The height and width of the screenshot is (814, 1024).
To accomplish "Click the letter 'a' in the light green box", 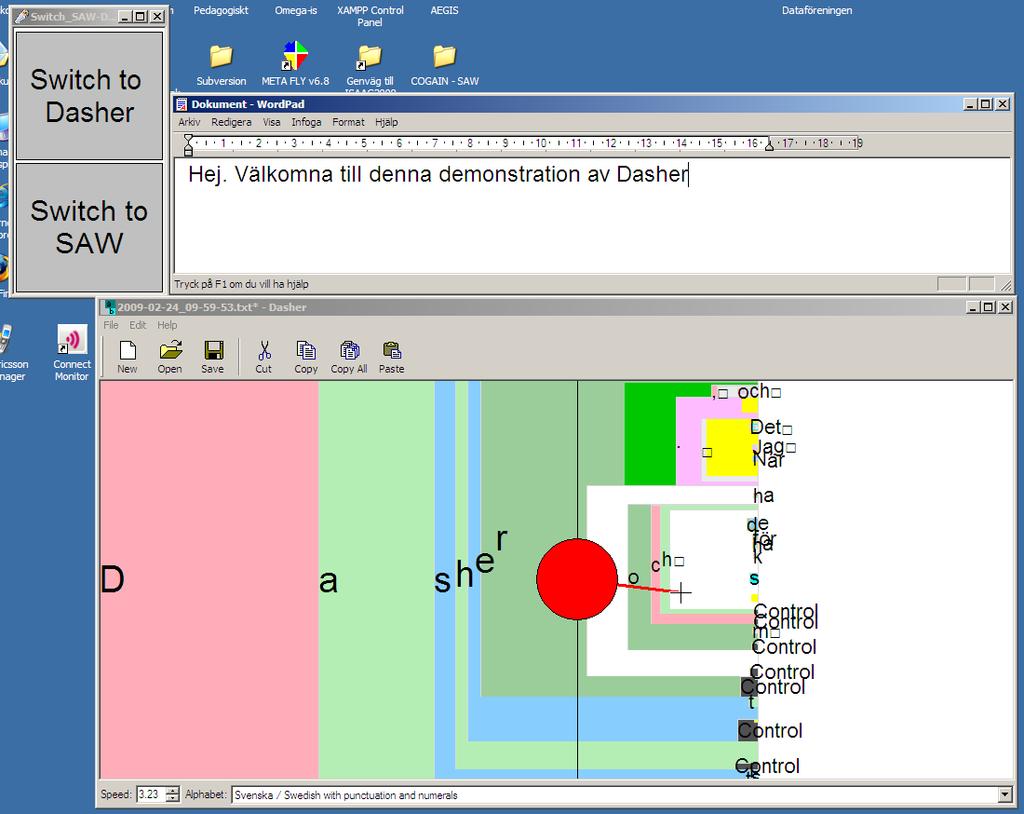I will coord(328,581).
